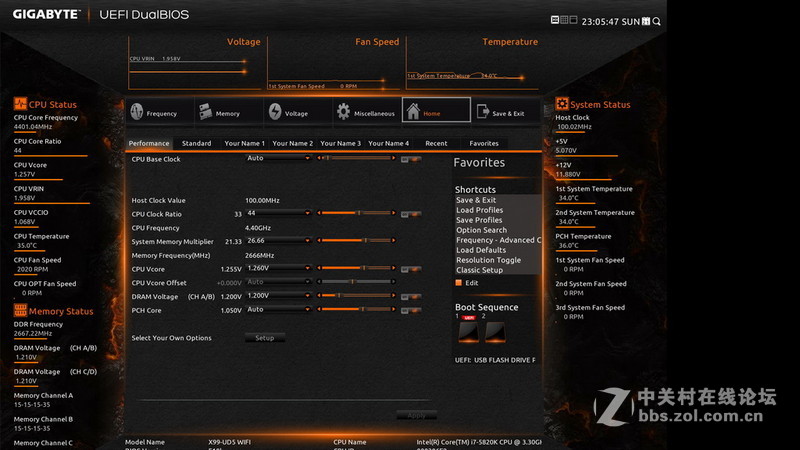This screenshot has height=450, width=800.
Task: Switch to the Your Name 4 tab
Action: (388, 143)
